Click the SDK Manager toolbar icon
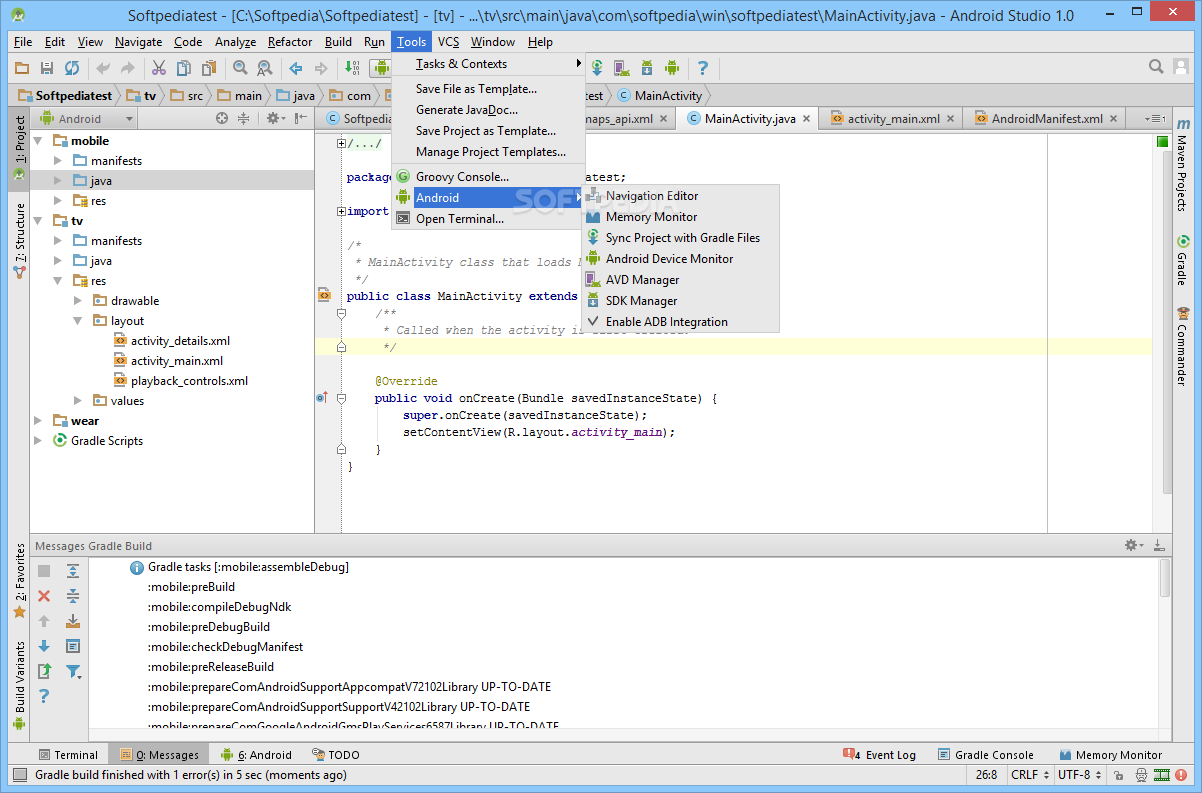This screenshot has height=793, width=1202. click(x=647, y=68)
